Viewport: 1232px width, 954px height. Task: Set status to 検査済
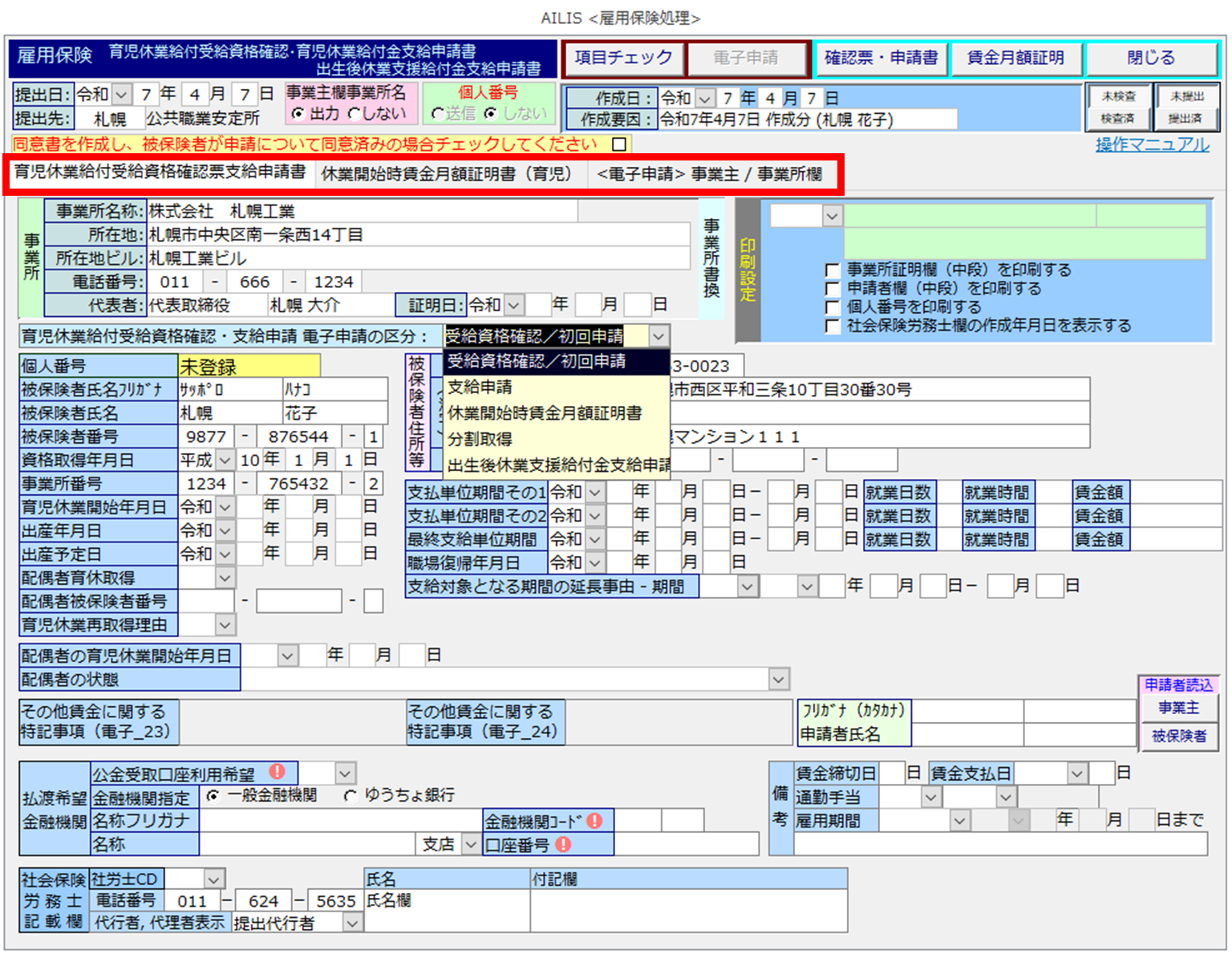click(1117, 119)
